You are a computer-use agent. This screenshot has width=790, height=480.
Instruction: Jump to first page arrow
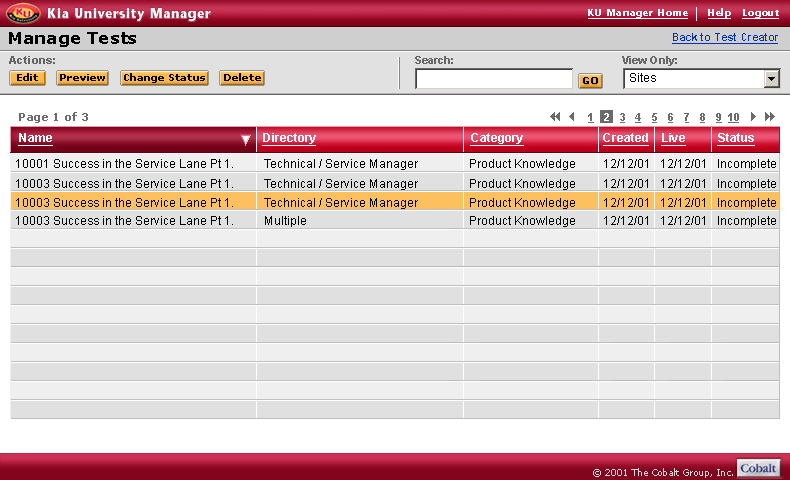click(555, 117)
